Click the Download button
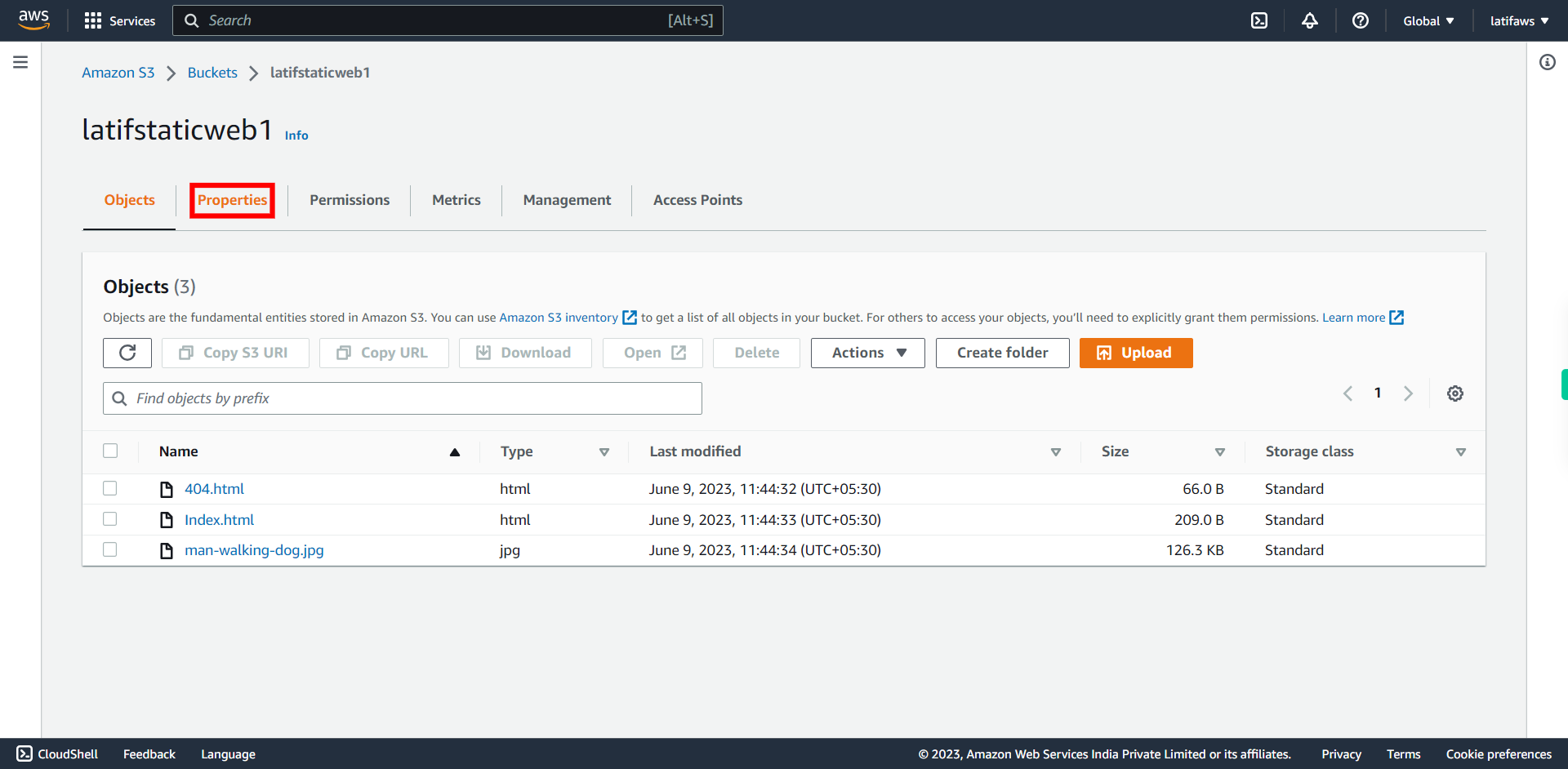This screenshot has height=769, width=1568. (525, 353)
